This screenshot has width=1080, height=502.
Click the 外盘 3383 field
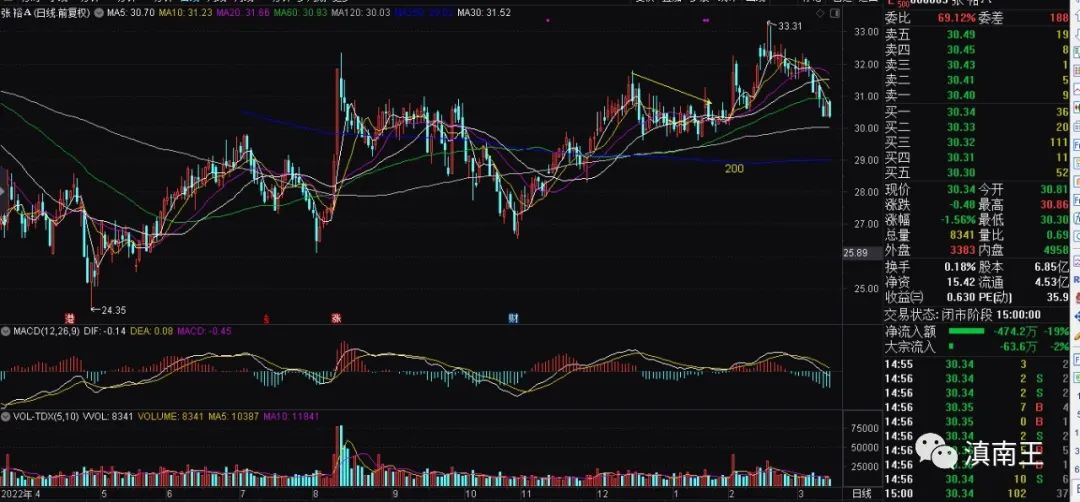[930, 250]
